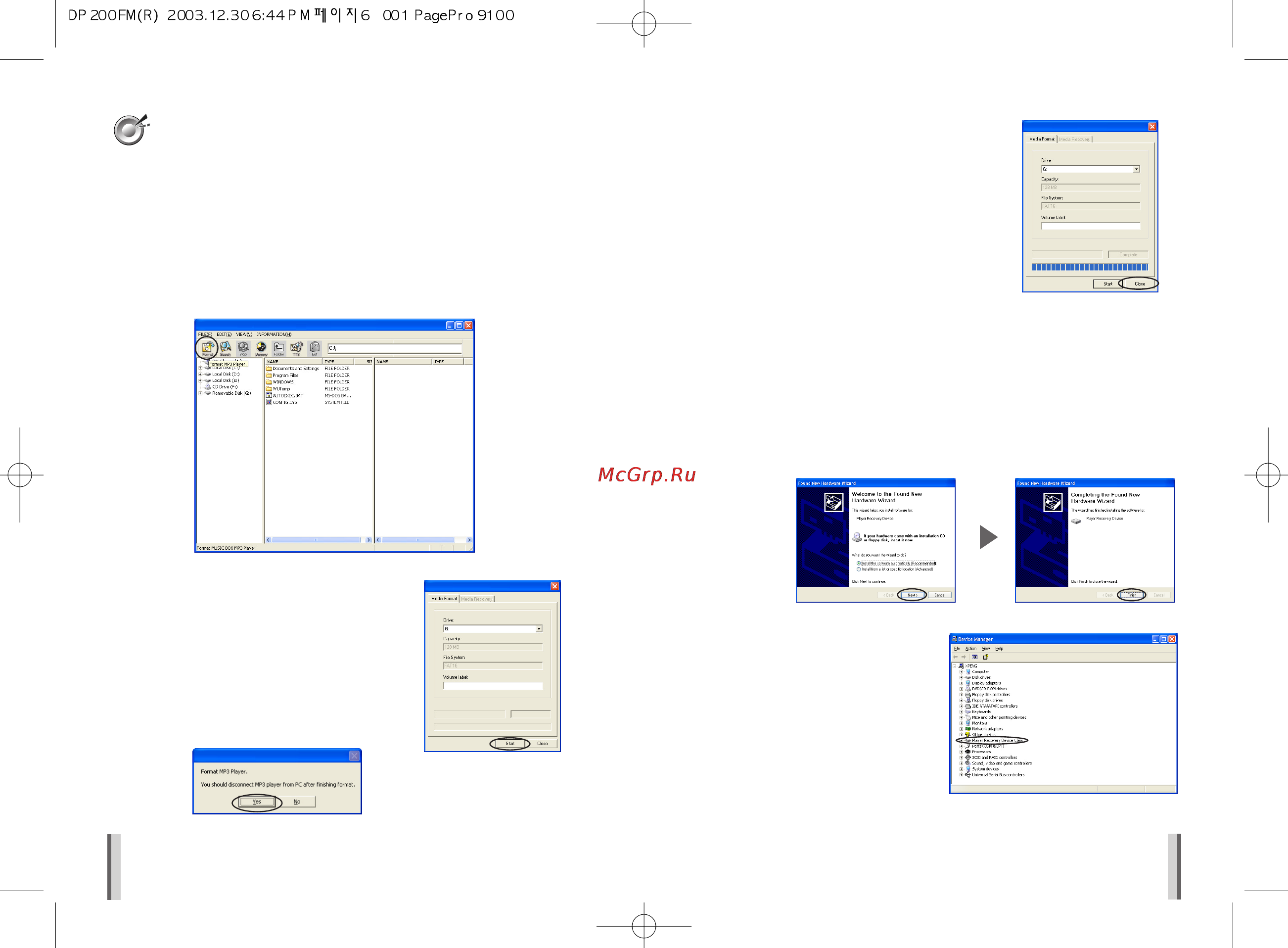Click the filled format progress bar

[1090, 267]
